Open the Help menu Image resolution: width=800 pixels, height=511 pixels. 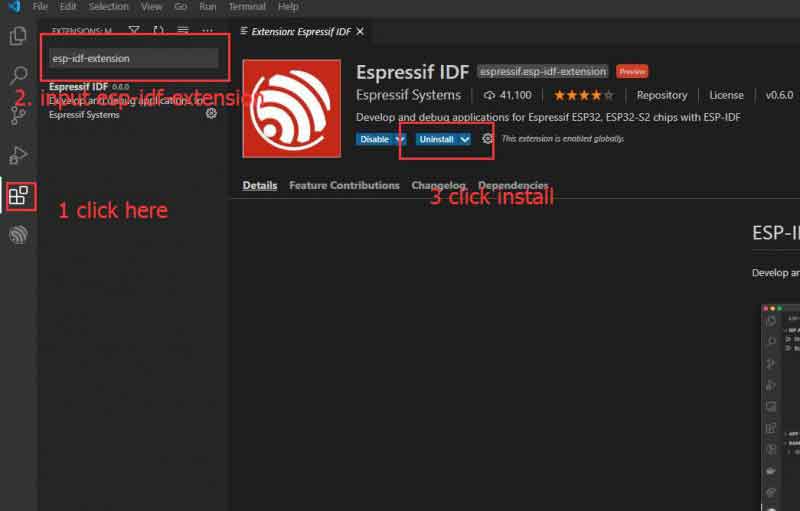coord(288,7)
